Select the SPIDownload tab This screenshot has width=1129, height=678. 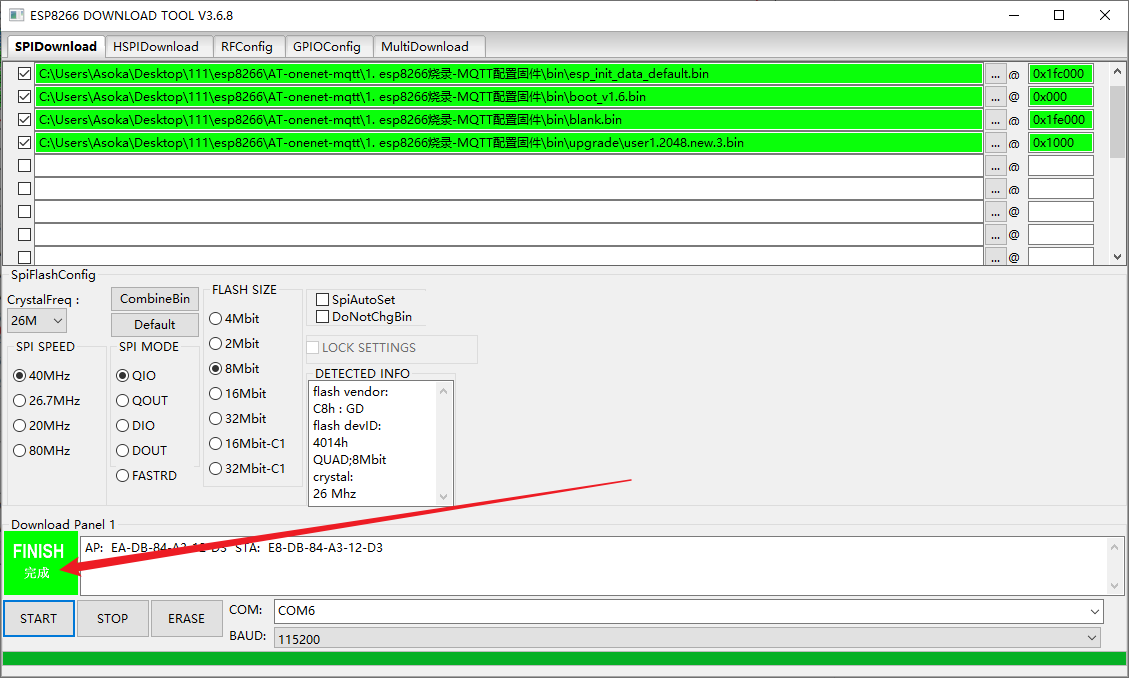point(55,46)
